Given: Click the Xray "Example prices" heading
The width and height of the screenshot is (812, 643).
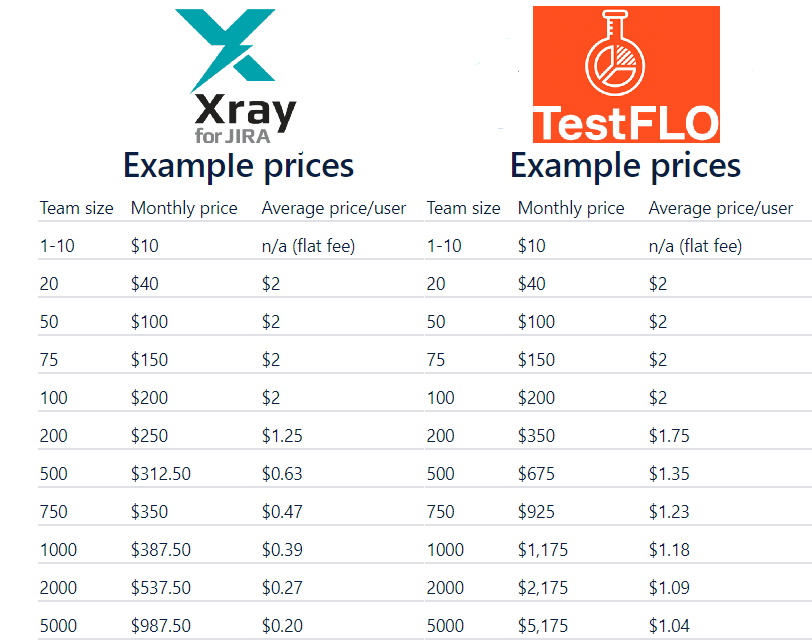Looking at the screenshot, I should coord(238,165).
